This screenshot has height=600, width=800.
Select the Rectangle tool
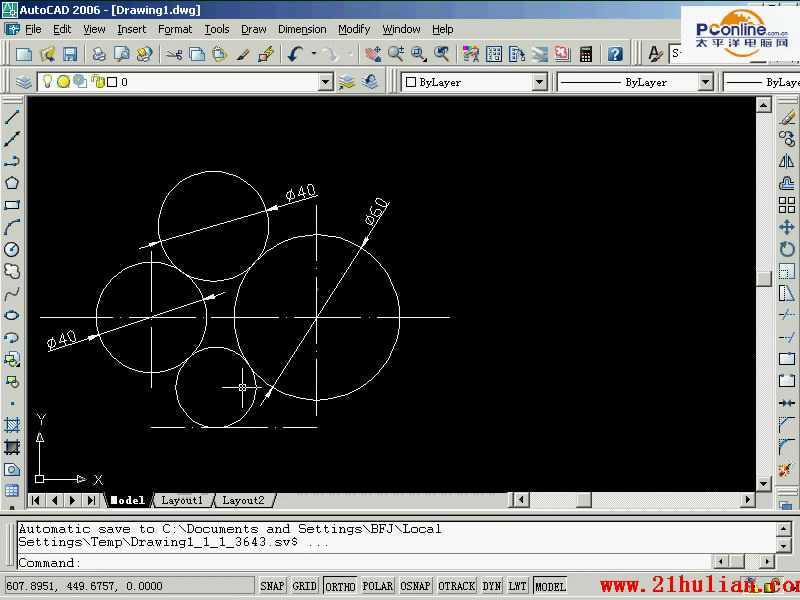[x=12, y=205]
